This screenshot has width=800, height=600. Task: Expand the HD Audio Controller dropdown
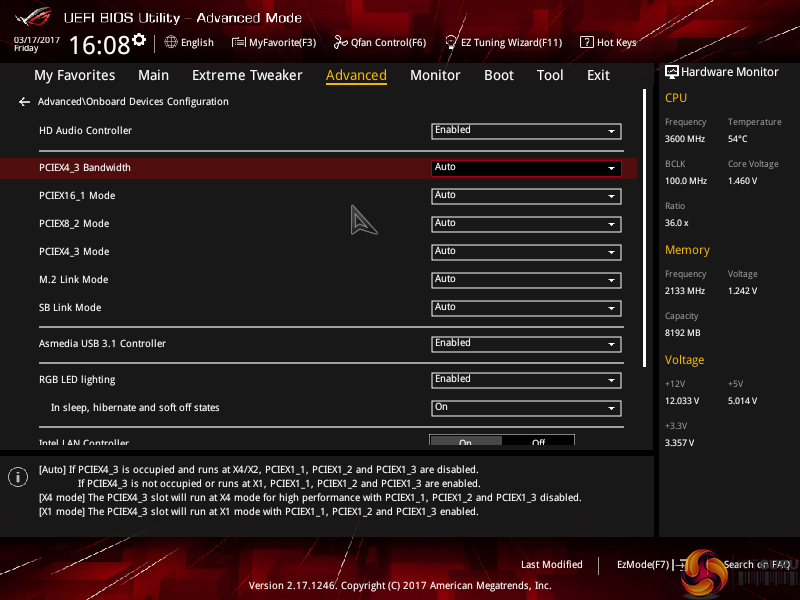tap(526, 131)
